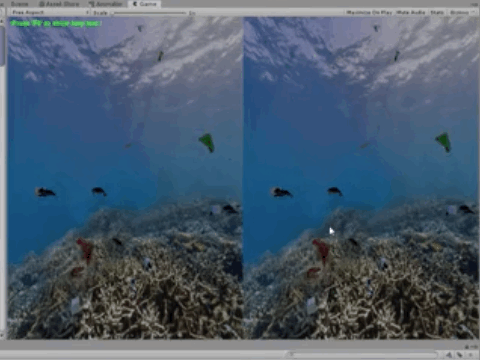Click the green fish in the left eye view

tap(207, 142)
